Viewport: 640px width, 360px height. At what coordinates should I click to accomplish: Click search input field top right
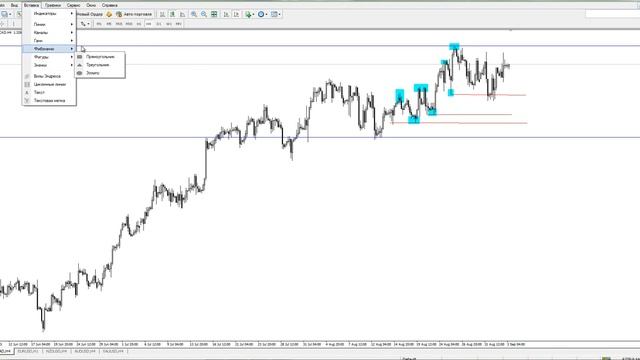(612, 14)
